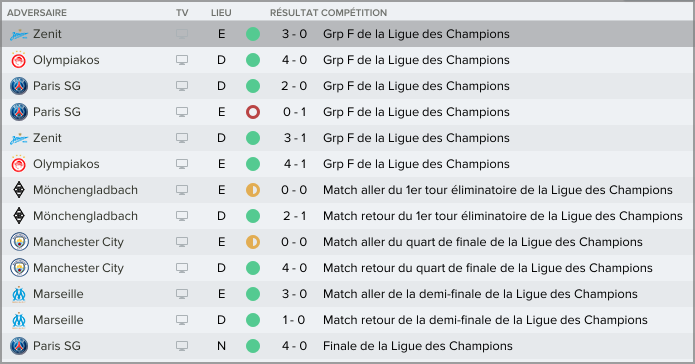The height and width of the screenshot is (364, 695).
Task: Click the Zenit club logo in the first row
Action: tap(19, 34)
